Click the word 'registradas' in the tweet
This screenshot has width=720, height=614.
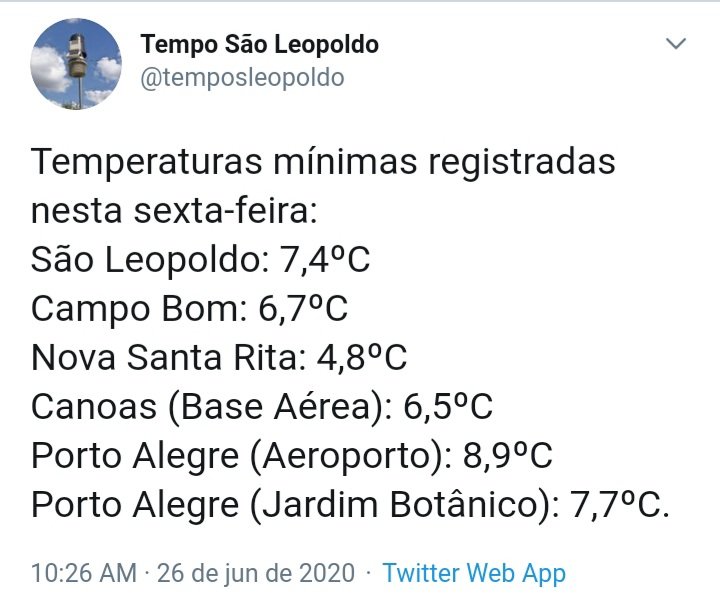tap(522, 163)
